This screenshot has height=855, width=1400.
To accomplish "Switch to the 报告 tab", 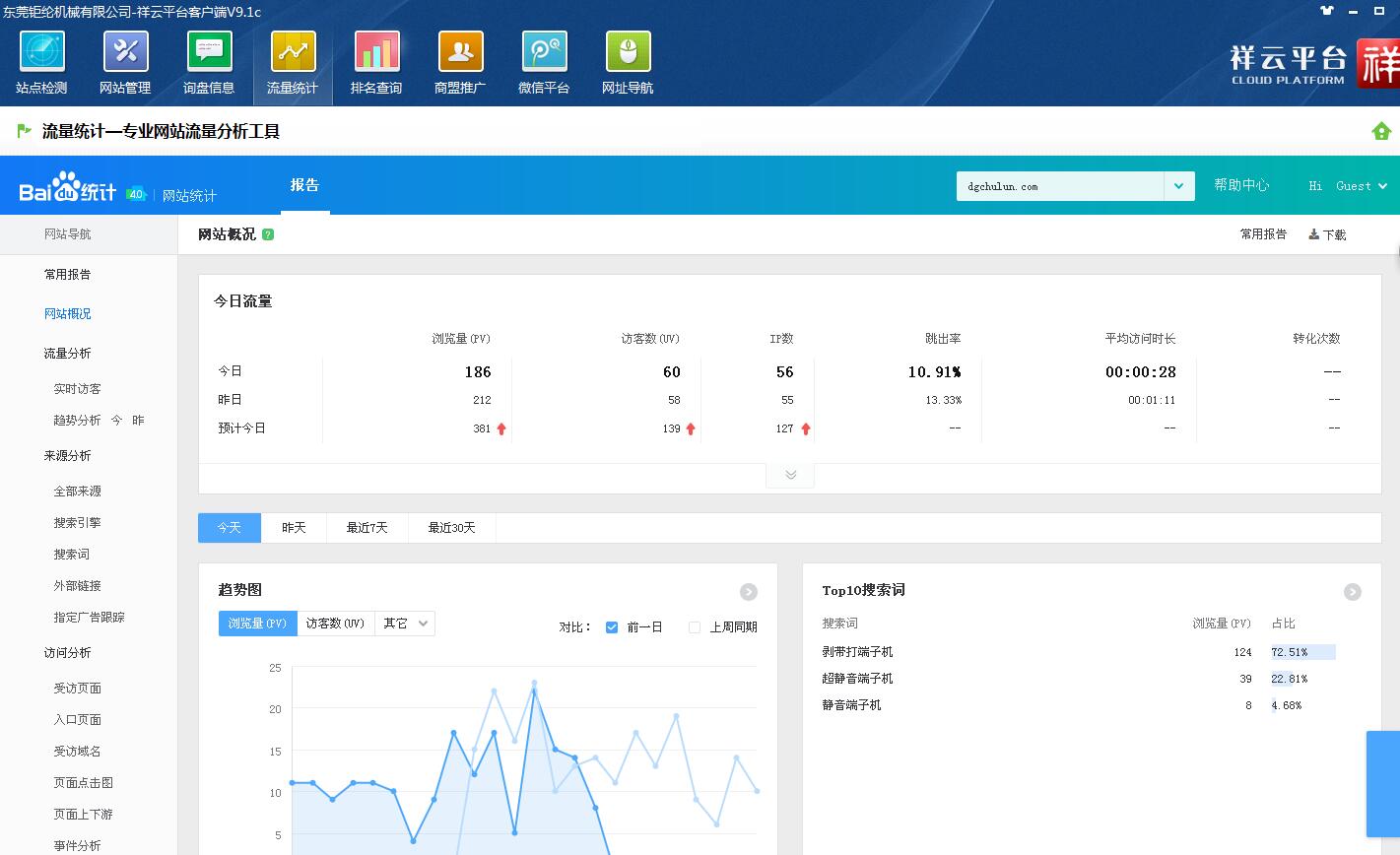I will point(304,185).
